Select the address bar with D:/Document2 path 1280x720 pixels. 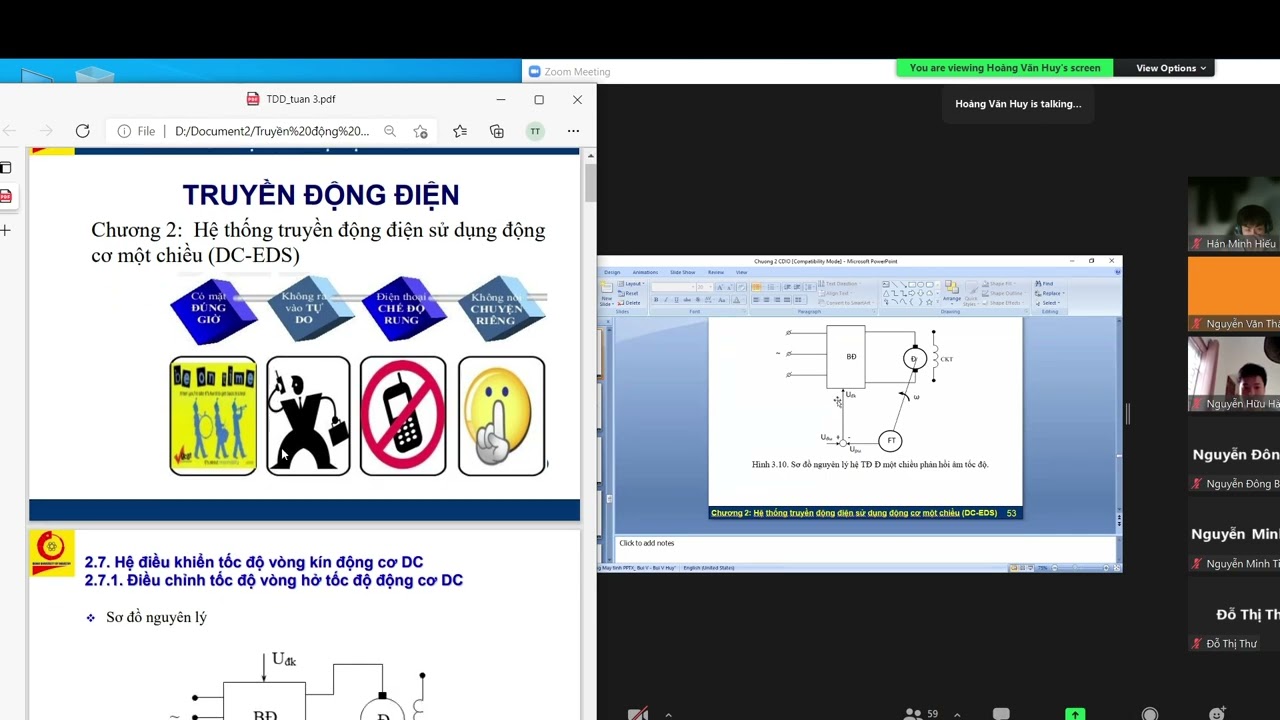pyautogui.click(x=272, y=131)
